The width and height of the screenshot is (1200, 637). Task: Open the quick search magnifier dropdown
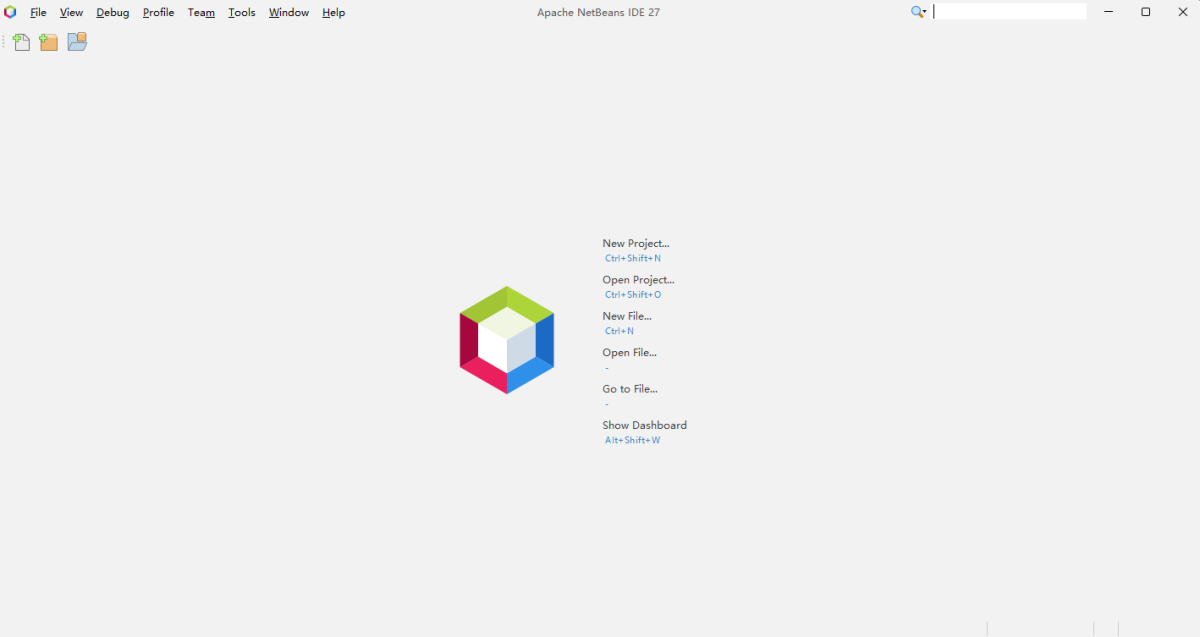tap(918, 12)
